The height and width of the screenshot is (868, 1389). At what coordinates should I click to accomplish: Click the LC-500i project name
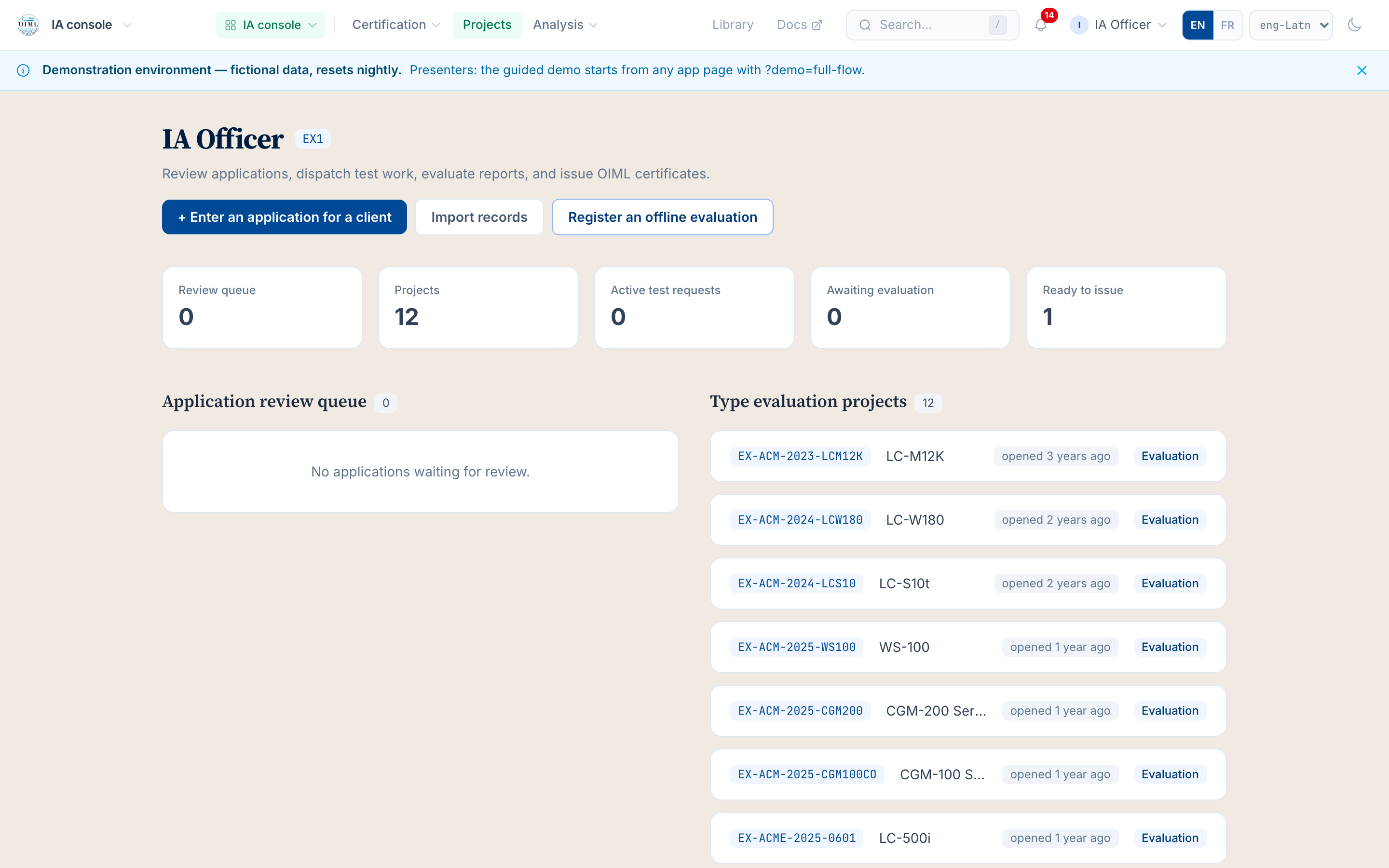(x=905, y=839)
